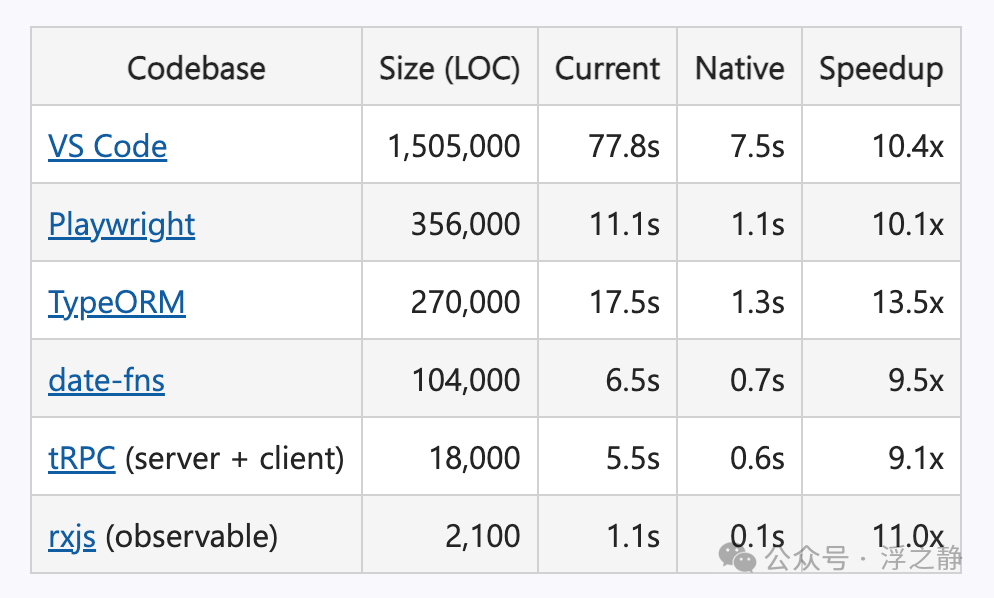Select the 1,505,000 size cell
The height and width of the screenshot is (598, 994).
click(450, 145)
